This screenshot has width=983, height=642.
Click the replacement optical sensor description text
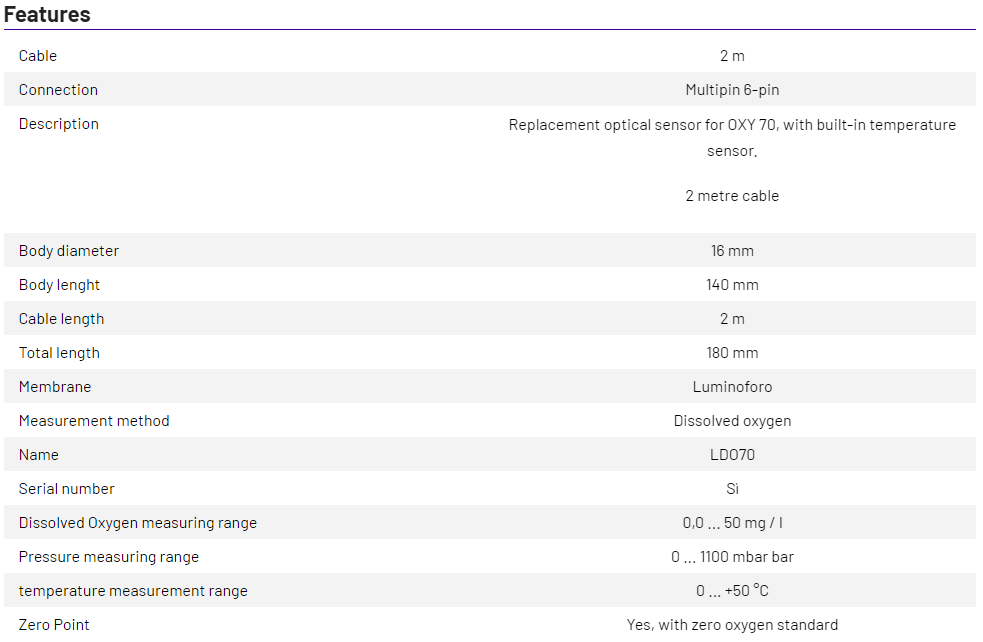pyautogui.click(x=732, y=137)
